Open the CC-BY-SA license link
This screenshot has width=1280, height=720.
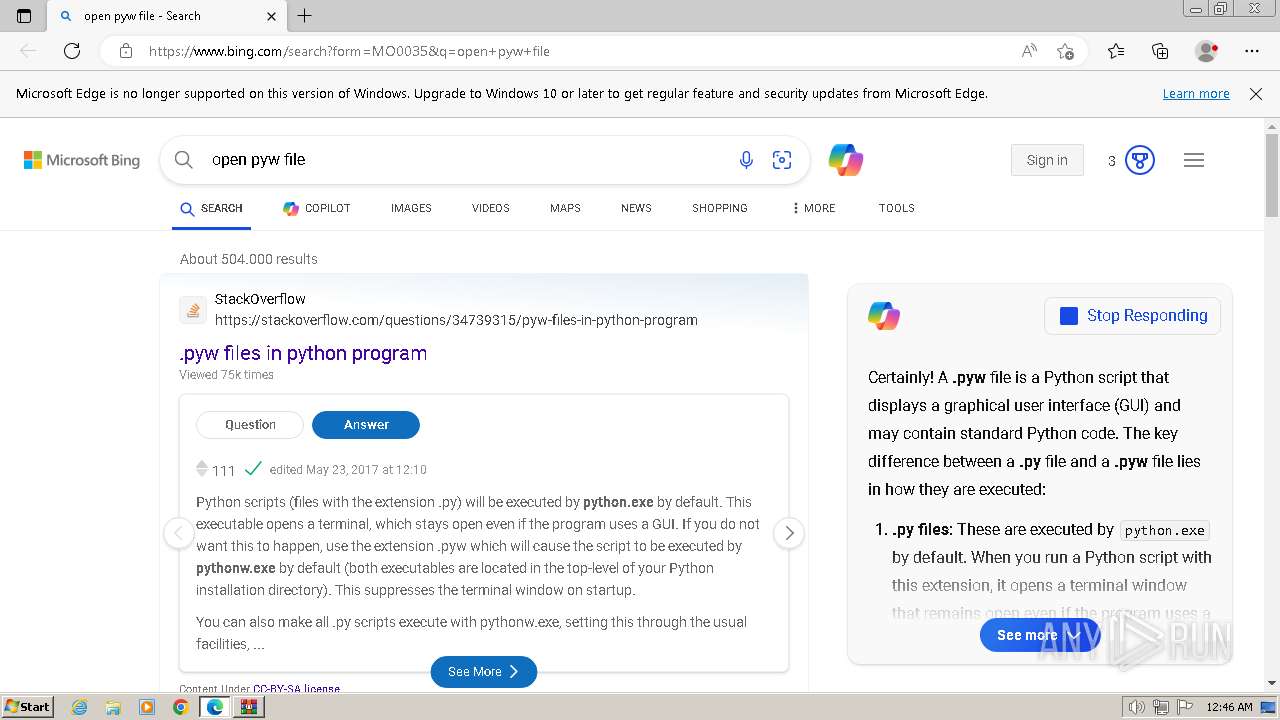(x=296, y=689)
